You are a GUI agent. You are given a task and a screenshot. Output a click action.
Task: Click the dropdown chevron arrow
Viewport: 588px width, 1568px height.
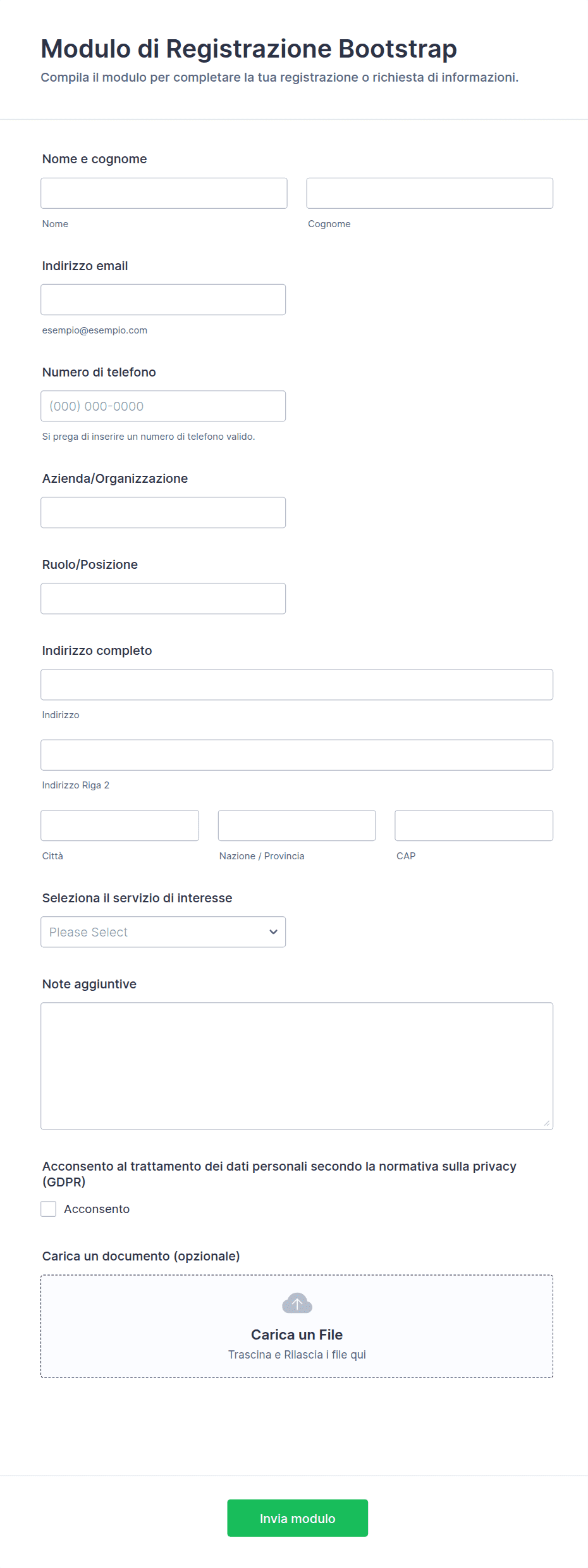(x=273, y=931)
